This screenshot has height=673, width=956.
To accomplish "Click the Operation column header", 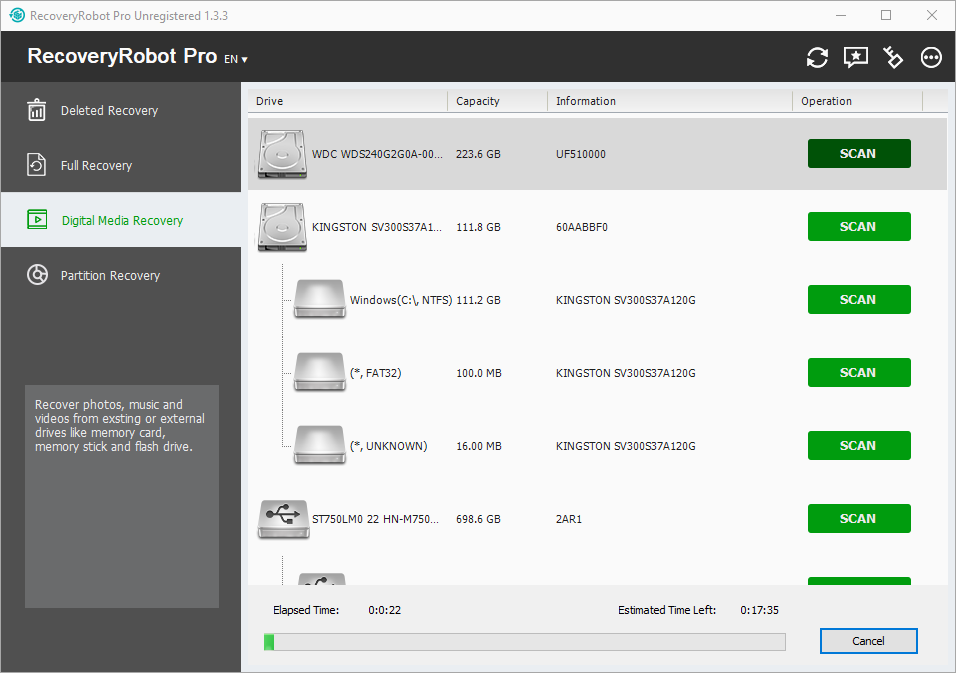I will (x=858, y=101).
